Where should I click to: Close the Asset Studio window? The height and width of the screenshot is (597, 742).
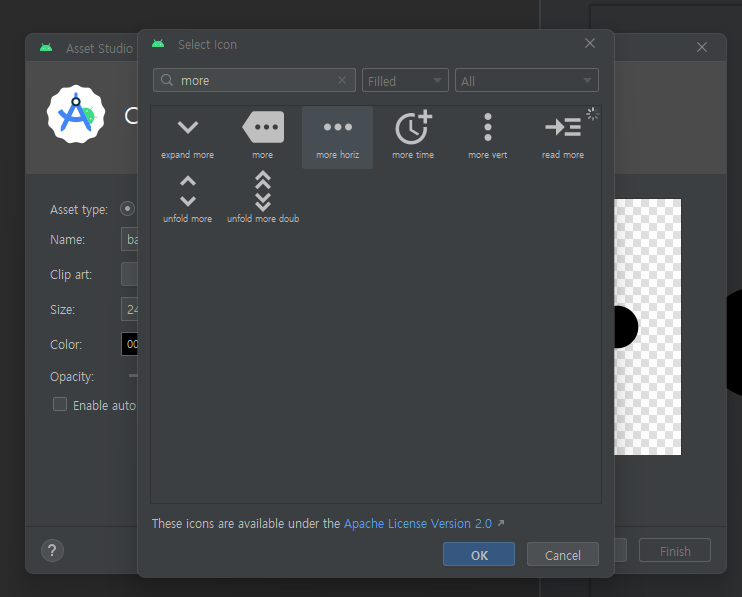point(702,47)
